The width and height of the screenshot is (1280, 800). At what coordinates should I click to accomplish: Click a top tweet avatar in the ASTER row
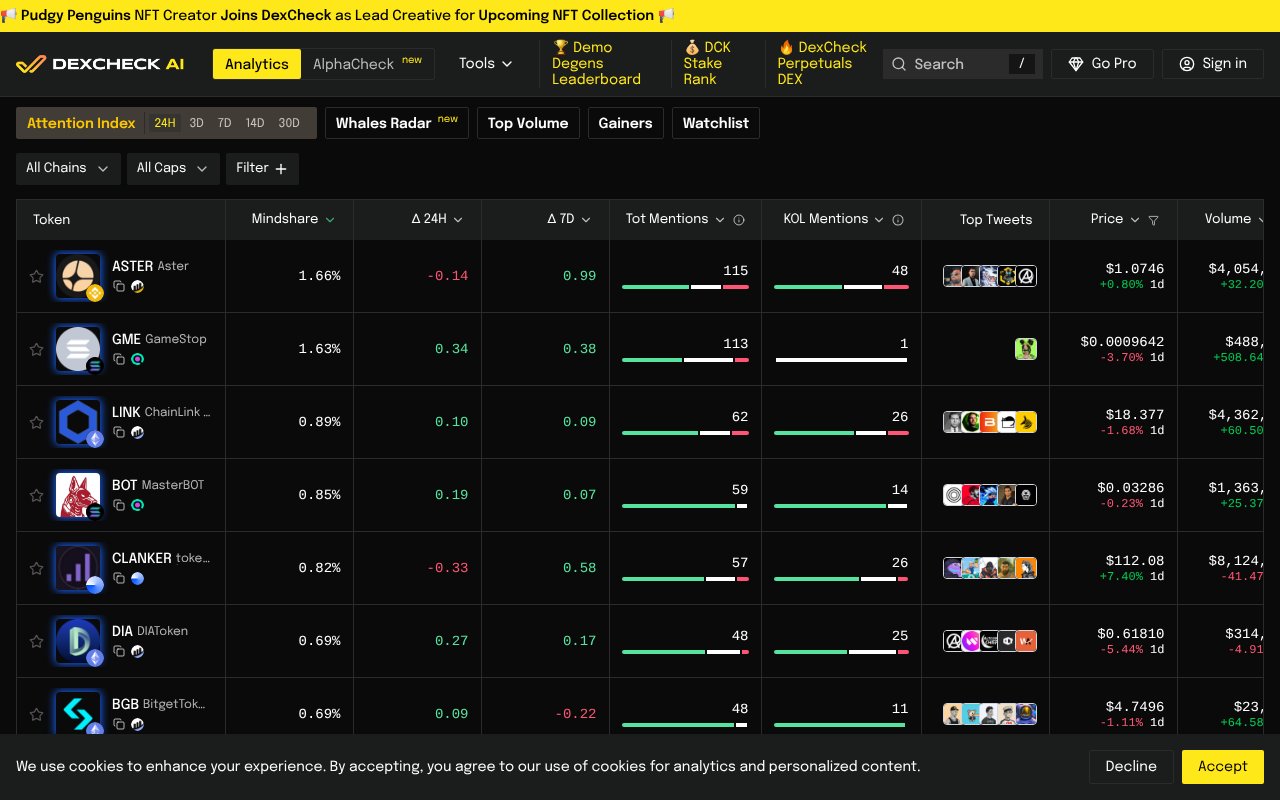click(953, 276)
